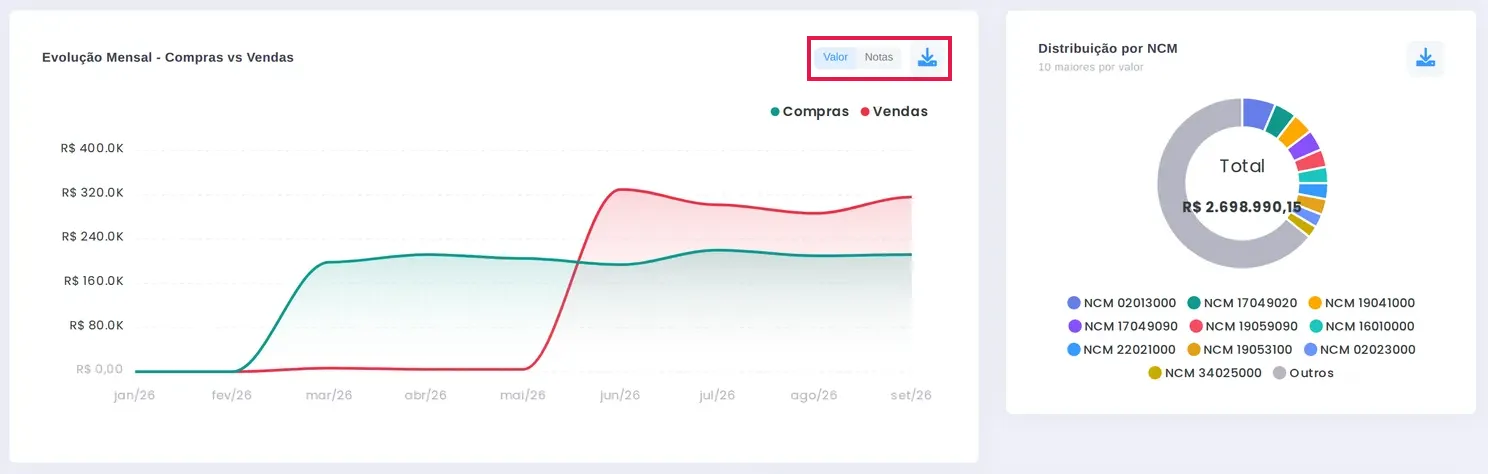Toggle NCM 16010000 legend entry
Screen dimensions: 1488x474
pyautogui.click(x=1363, y=326)
